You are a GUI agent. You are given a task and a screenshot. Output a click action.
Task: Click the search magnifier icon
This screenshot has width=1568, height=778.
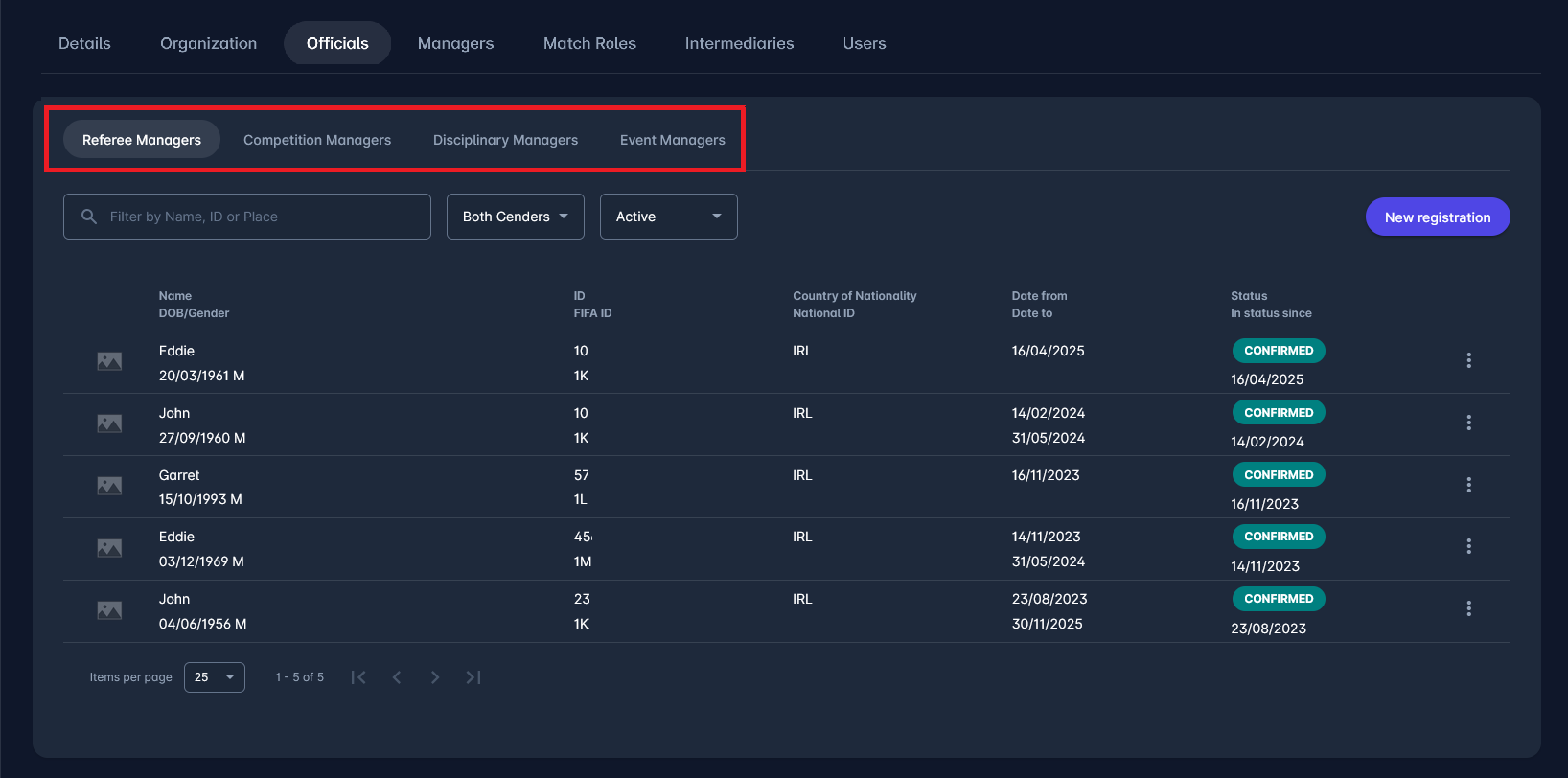point(89,217)
